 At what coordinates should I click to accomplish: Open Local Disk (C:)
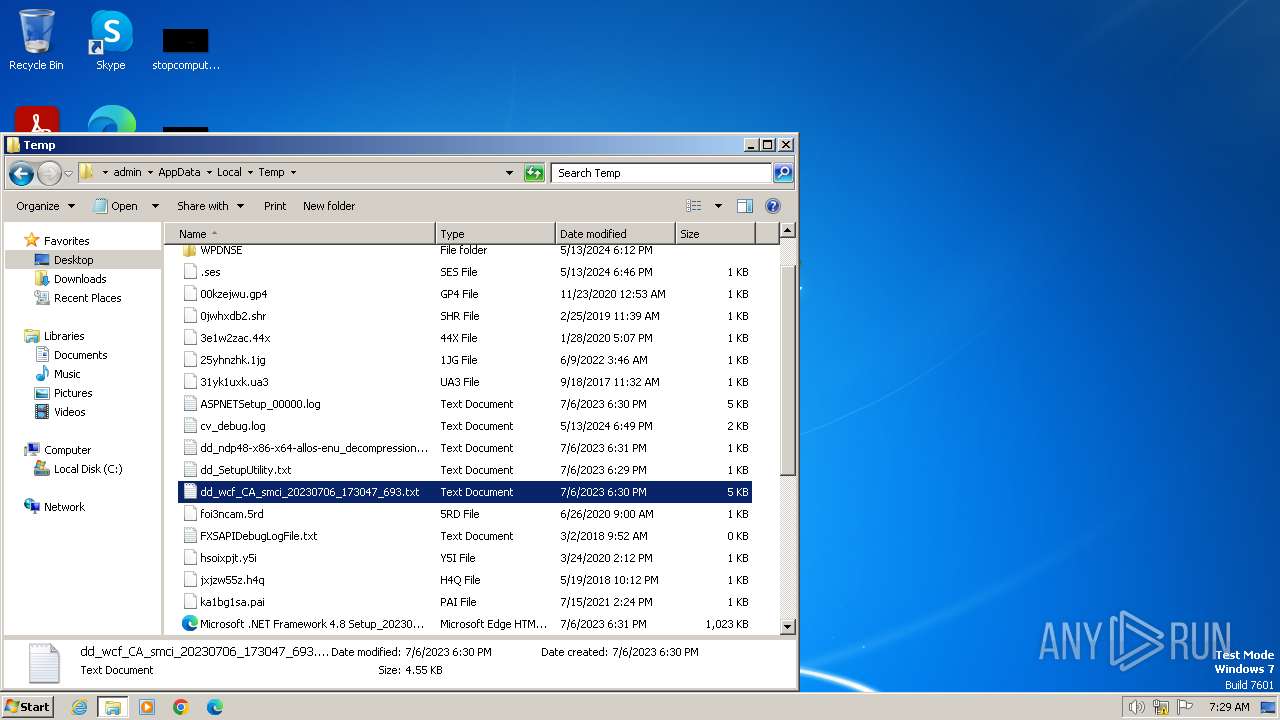[x=88, y=469]
